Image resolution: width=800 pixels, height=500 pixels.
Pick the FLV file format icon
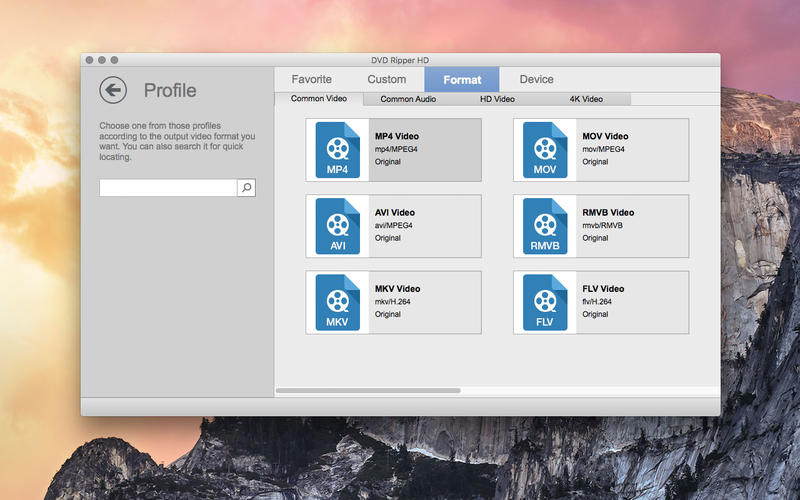tap(545, 302)
